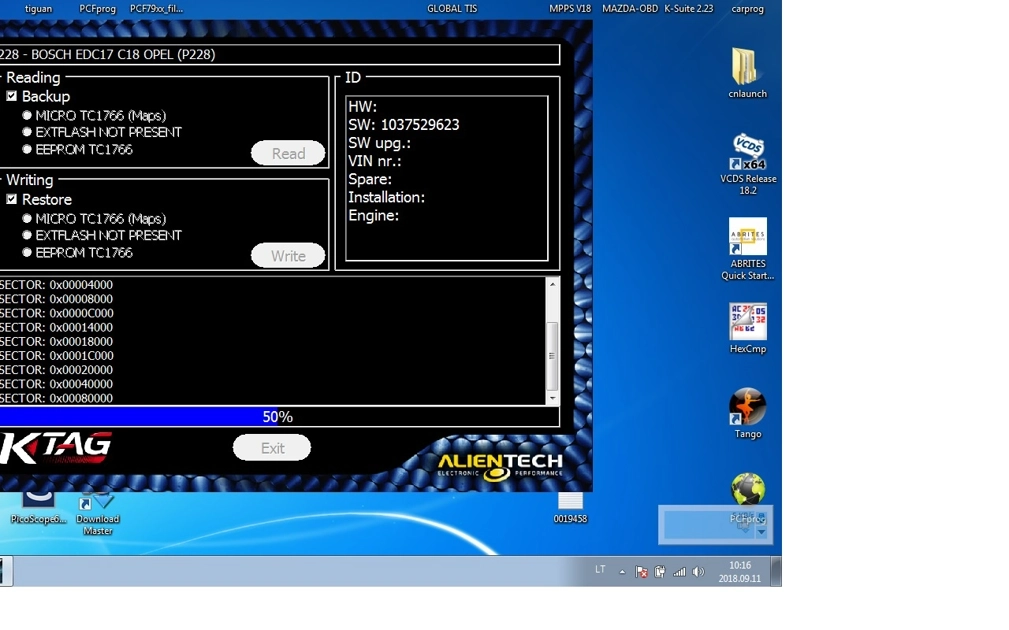Open the volume speaker tray icon
1009x630 pixels.
point(698,571)
